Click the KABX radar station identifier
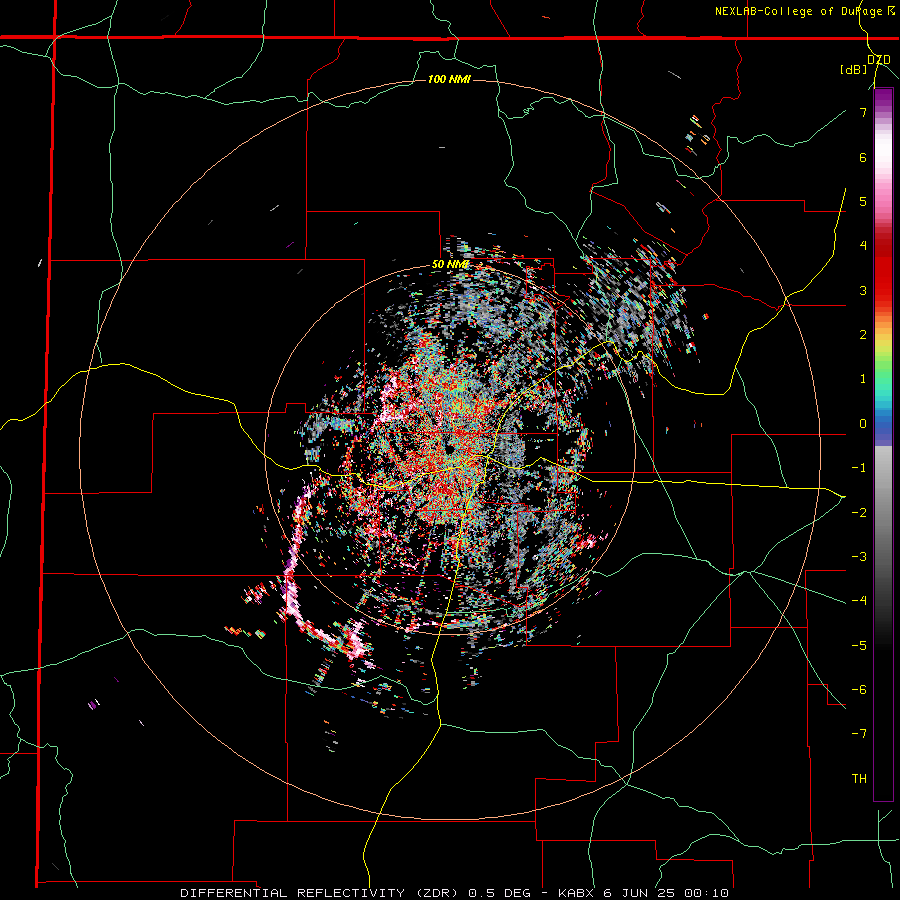 576,893
